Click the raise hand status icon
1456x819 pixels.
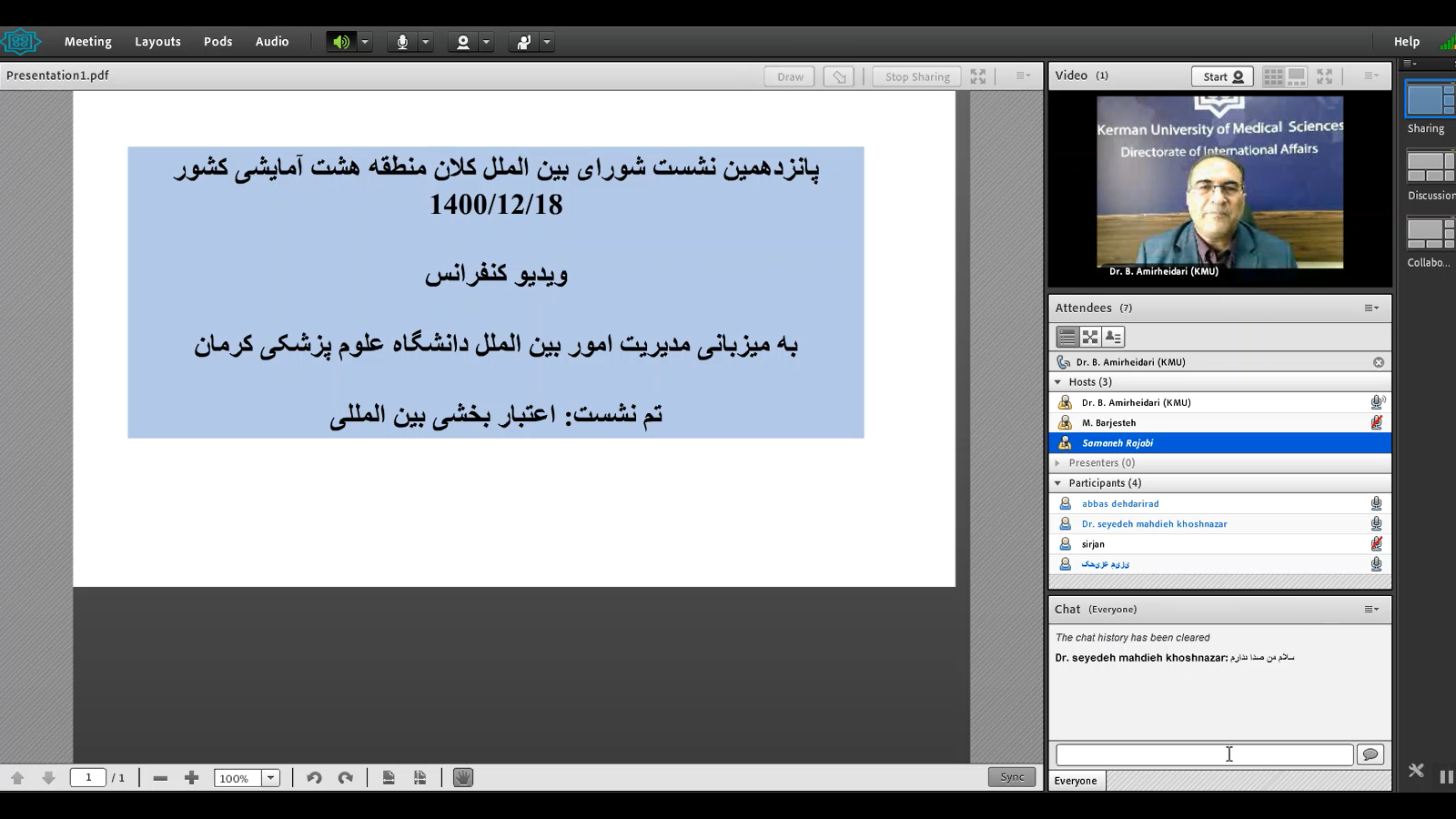[524, 42]
